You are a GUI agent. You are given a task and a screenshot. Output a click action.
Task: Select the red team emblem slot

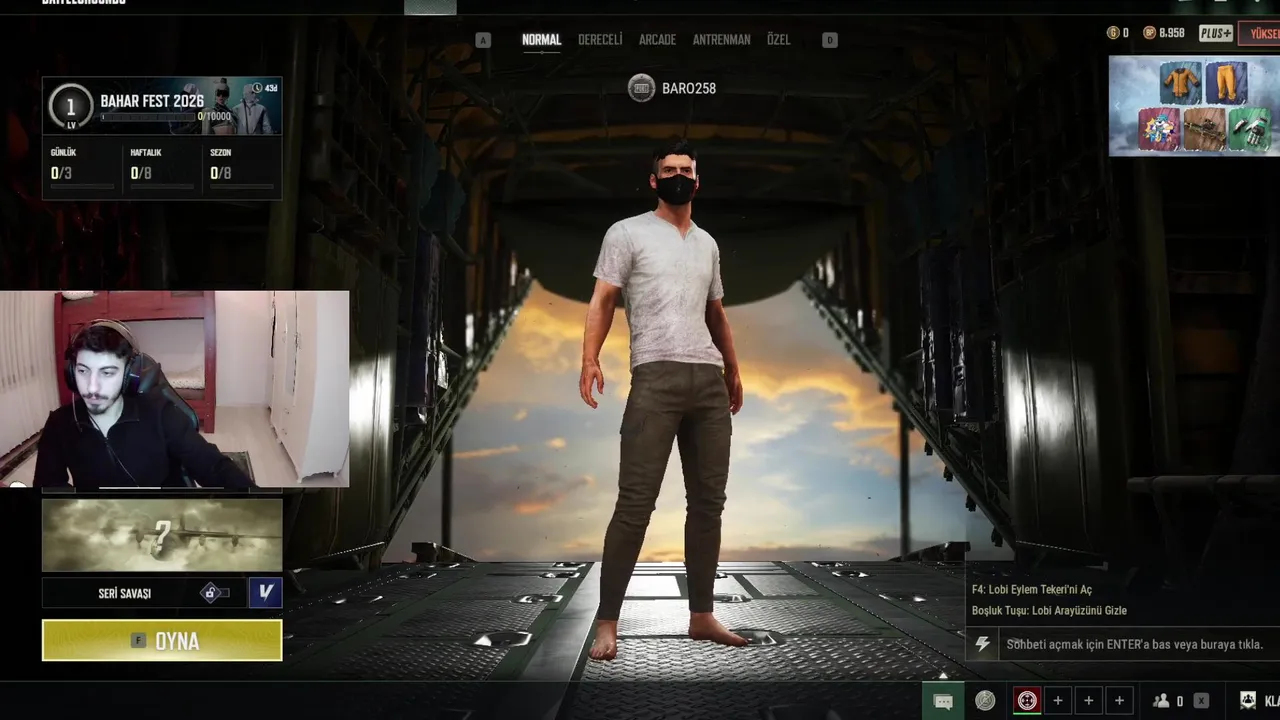(x=1027, y=701)
